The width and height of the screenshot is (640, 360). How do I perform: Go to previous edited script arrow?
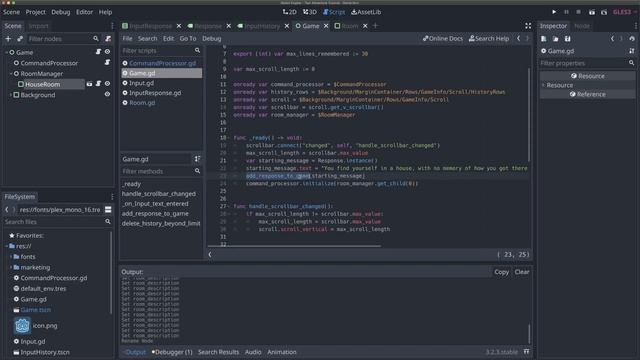518,38
